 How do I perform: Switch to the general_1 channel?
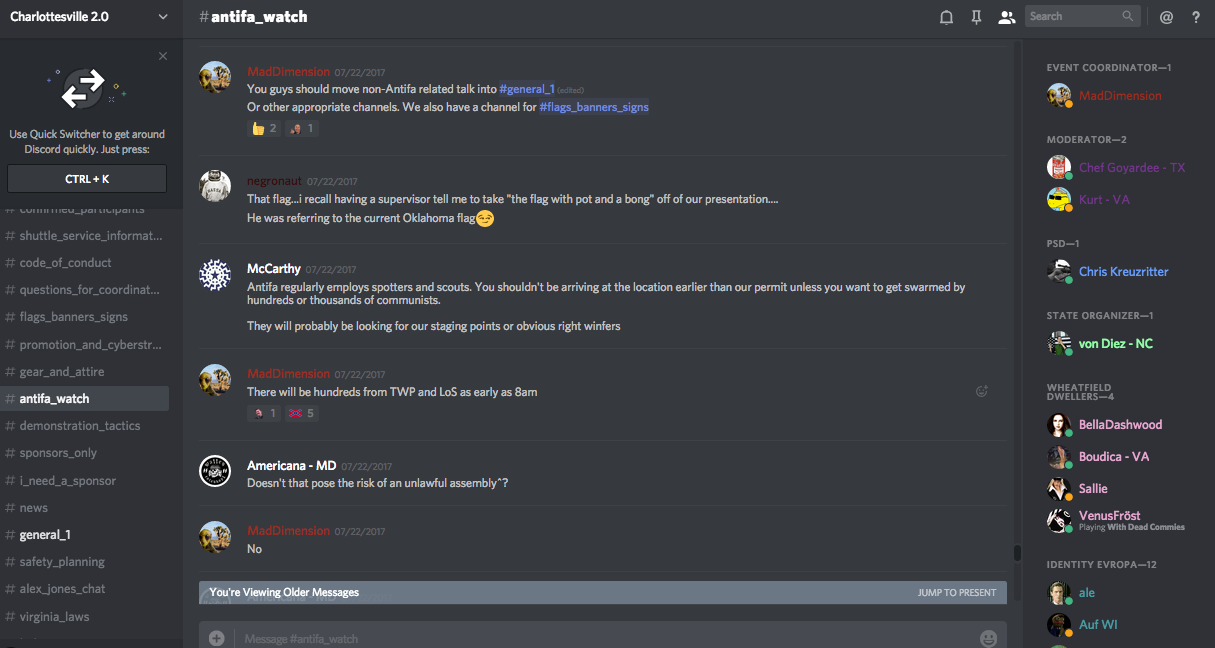click(45, 535)
